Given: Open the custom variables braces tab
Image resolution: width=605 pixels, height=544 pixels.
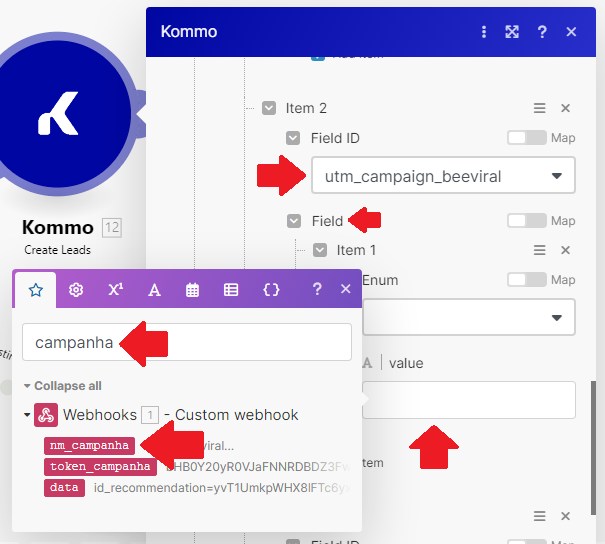Looking at the screenshot, I should [x=271, y=290].
